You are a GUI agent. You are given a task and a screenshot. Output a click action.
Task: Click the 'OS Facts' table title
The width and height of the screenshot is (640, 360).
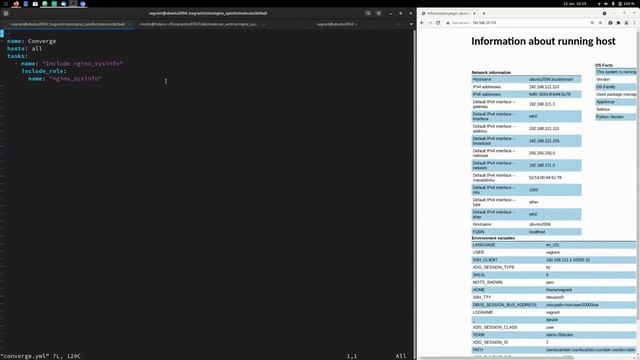[x=604, y=65]
